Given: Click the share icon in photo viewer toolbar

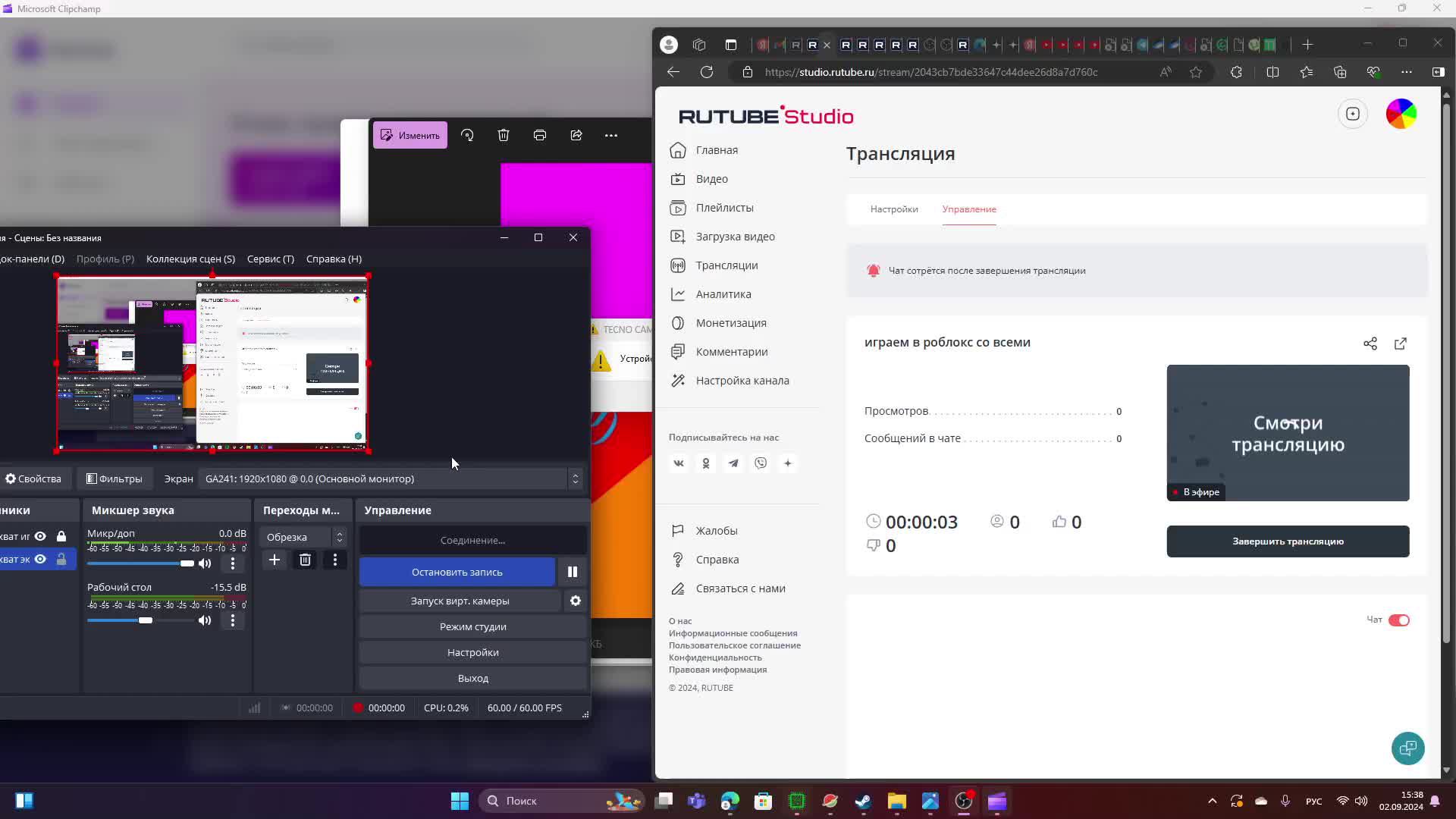Looking at the screenshot, I should [576, 135].
